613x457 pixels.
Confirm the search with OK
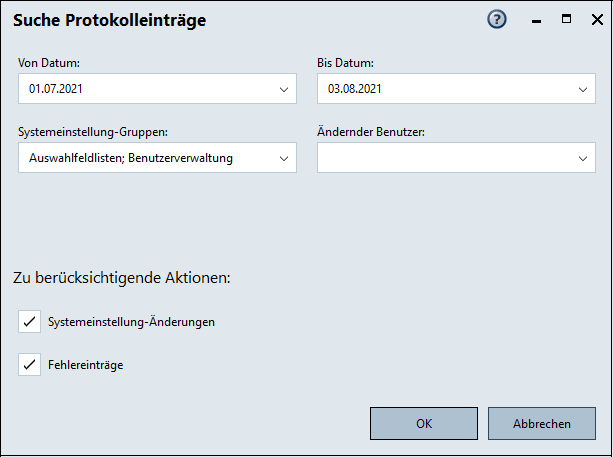coord(423,423)
